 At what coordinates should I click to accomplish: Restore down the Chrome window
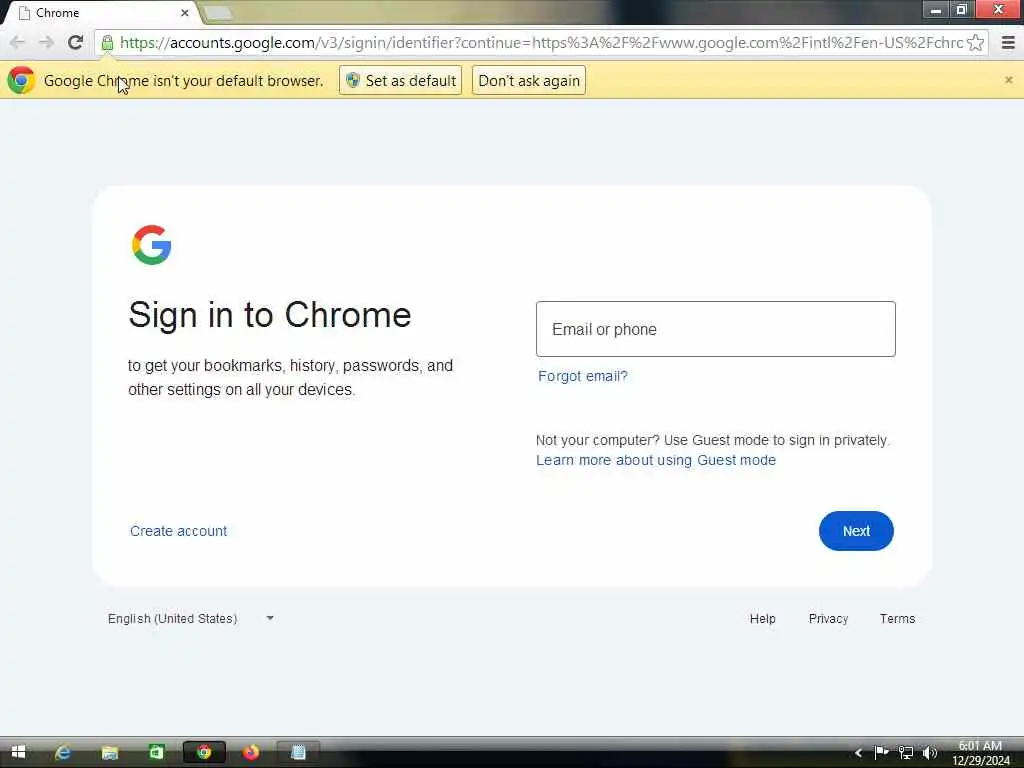point(961,10)
